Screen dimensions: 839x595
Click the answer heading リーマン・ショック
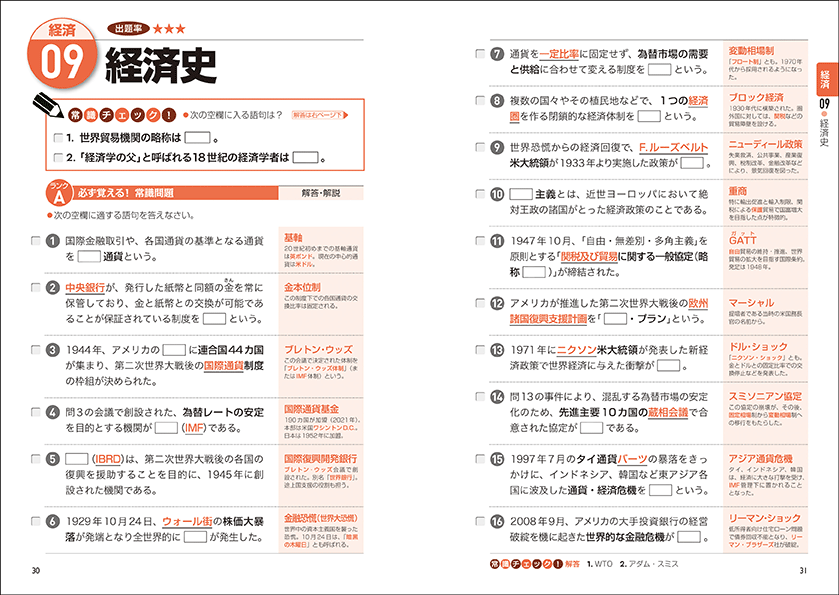coord(765,518)
